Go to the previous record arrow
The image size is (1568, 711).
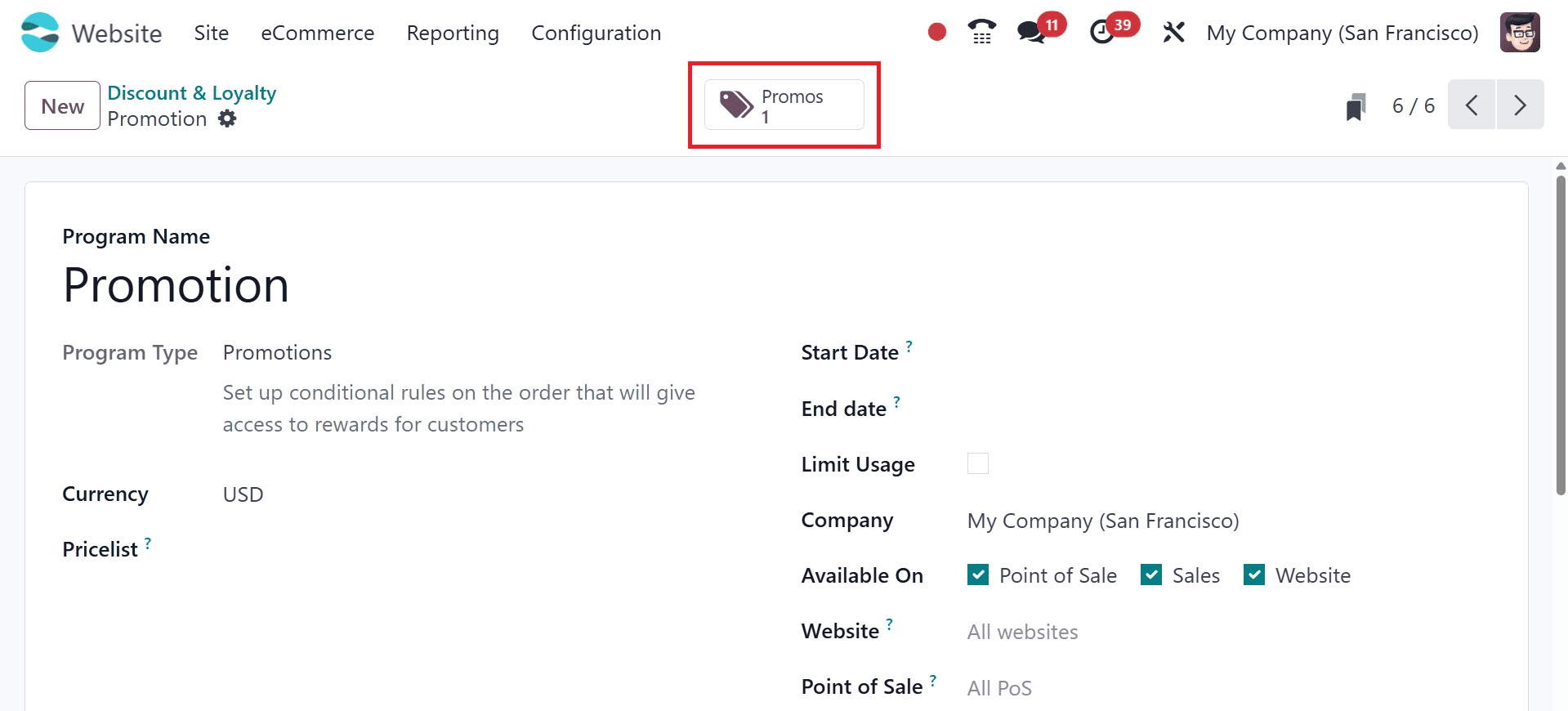(1472, 105)
